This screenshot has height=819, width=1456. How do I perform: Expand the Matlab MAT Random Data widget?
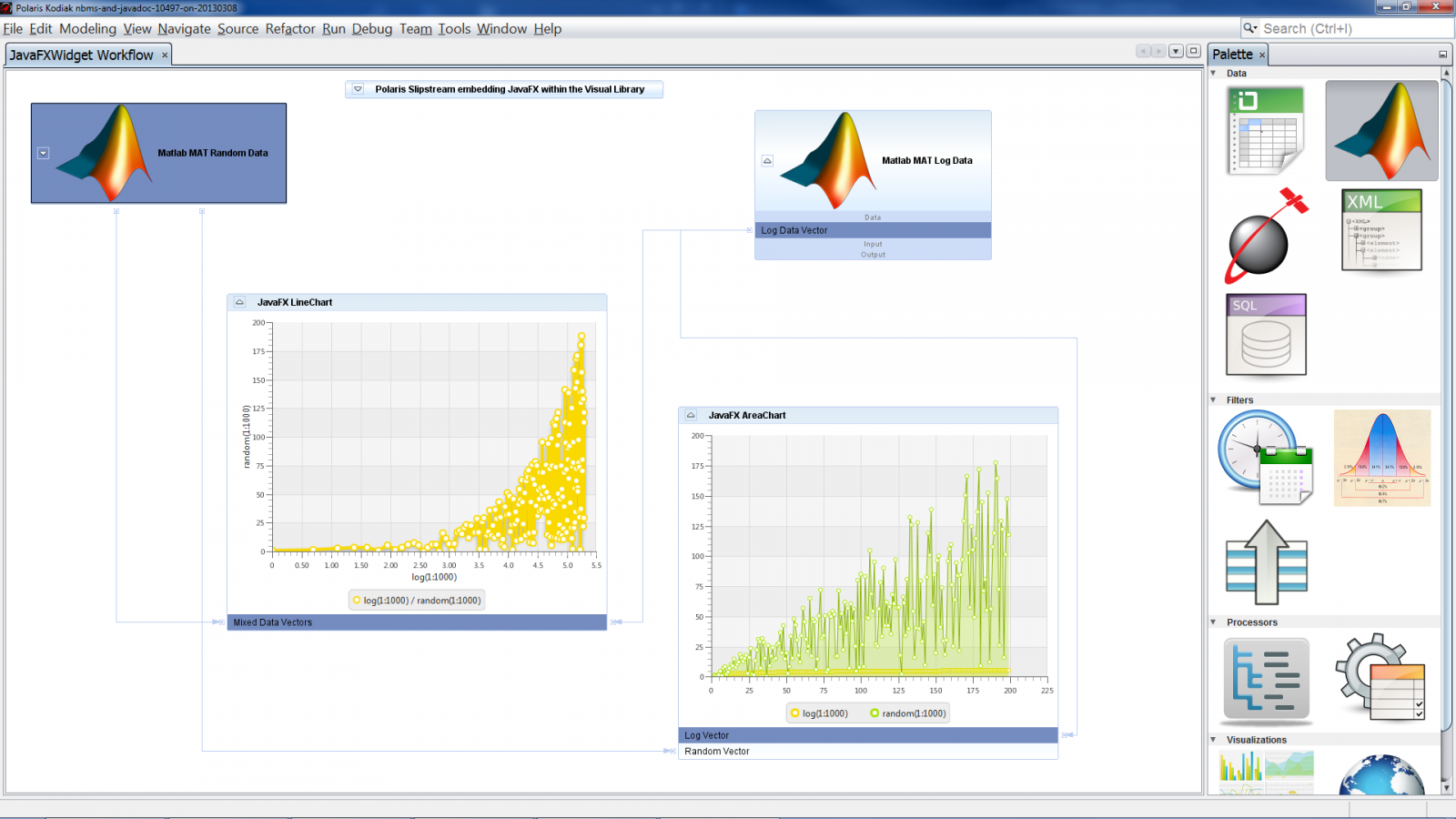43,153
